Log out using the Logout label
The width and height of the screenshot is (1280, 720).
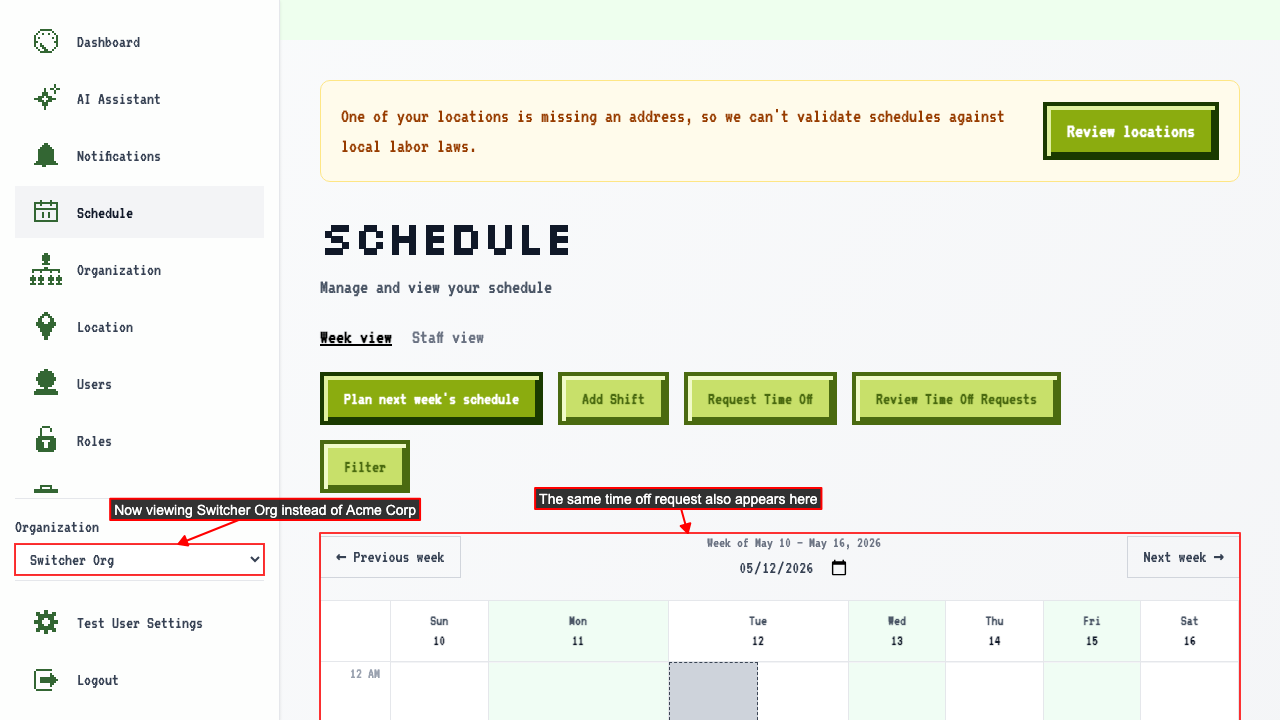[97, 680]
